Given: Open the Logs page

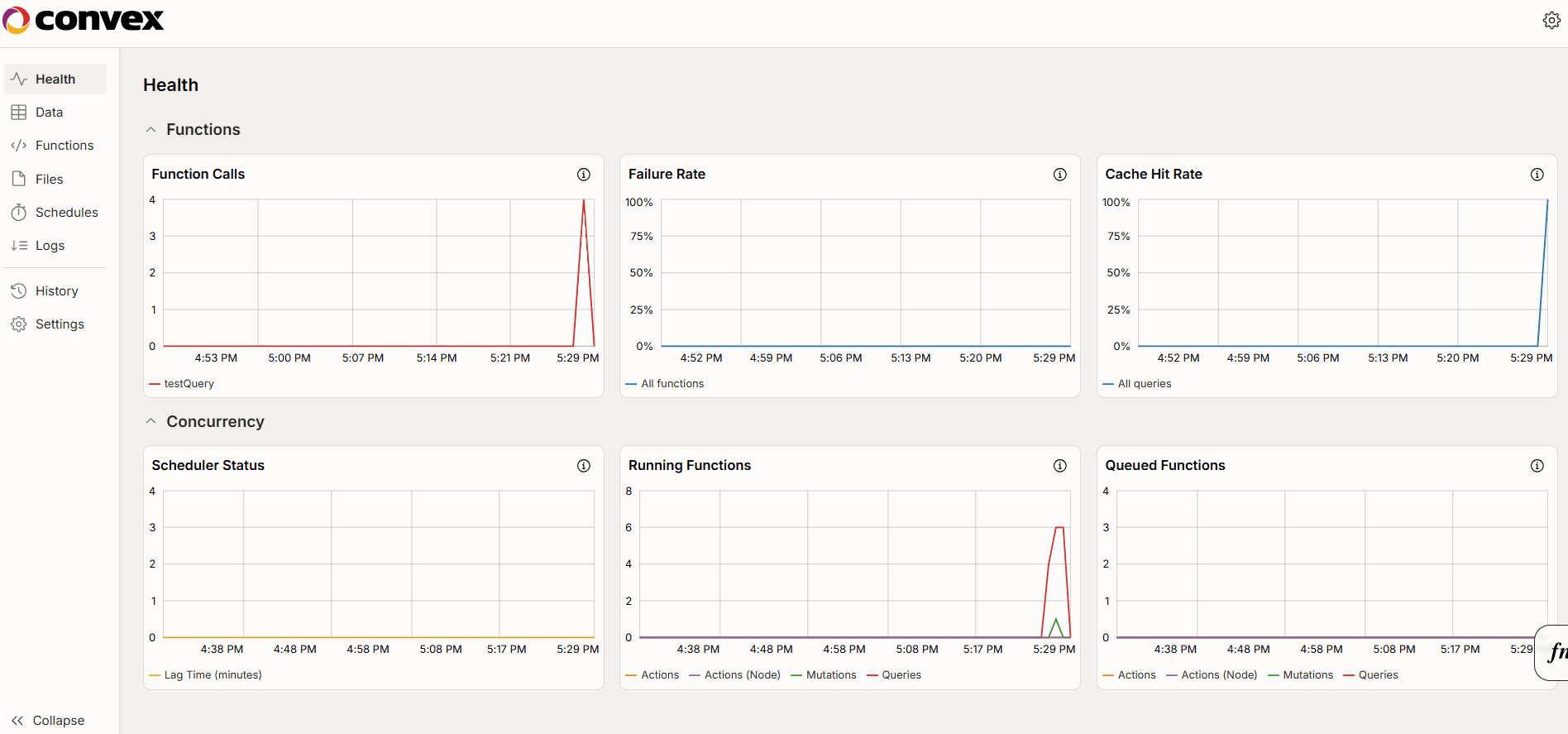Looking at the screenshot, I should (55, 246).
